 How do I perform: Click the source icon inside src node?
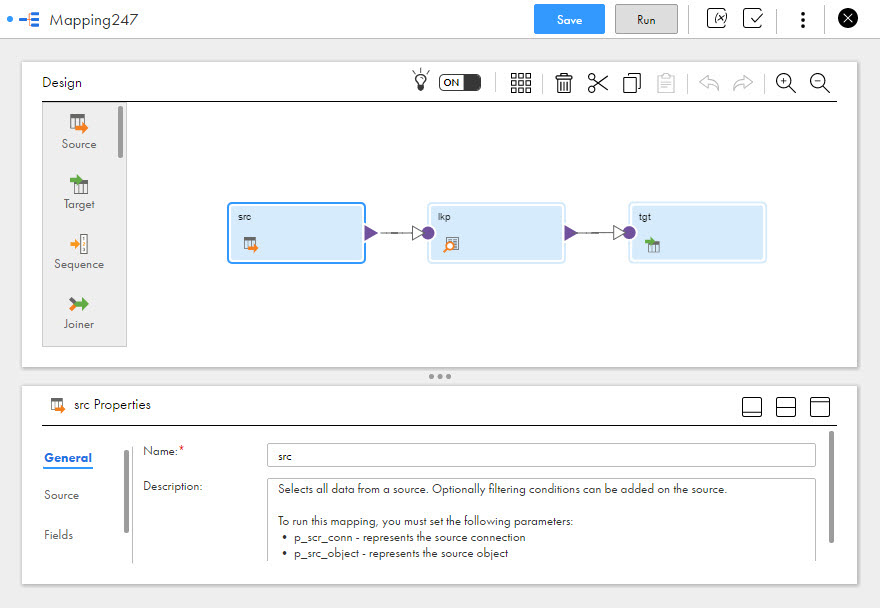click(x=251, y=244)
